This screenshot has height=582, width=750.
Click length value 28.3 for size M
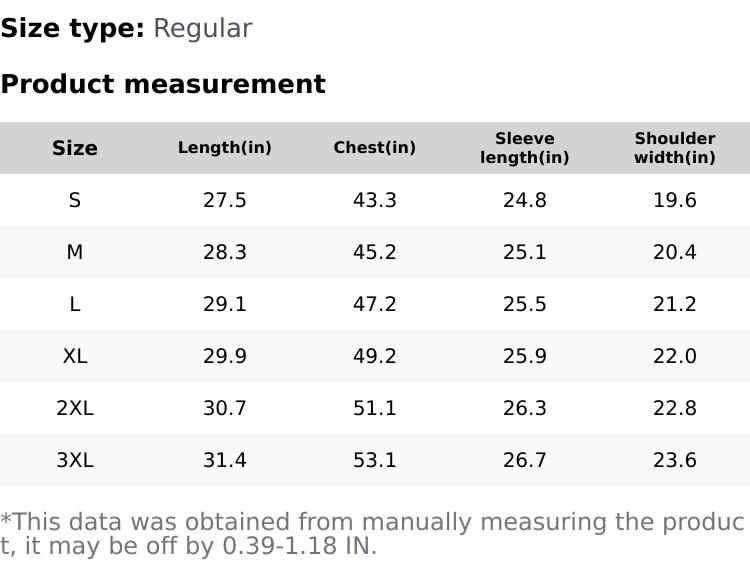coord(225,252)
